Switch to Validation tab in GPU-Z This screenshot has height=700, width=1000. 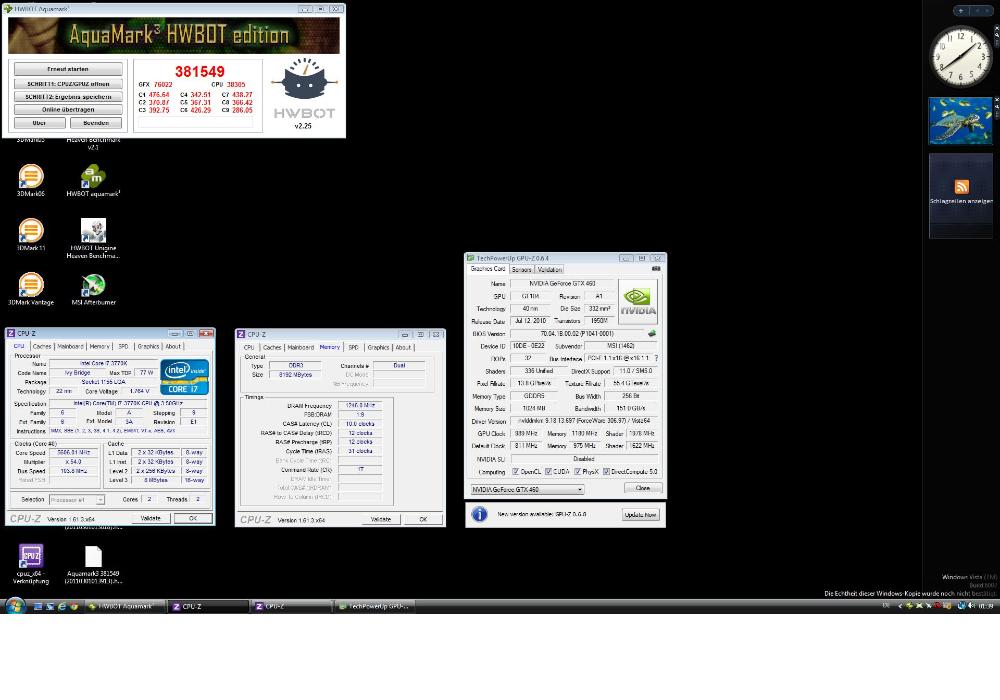(x=550, y=270)
